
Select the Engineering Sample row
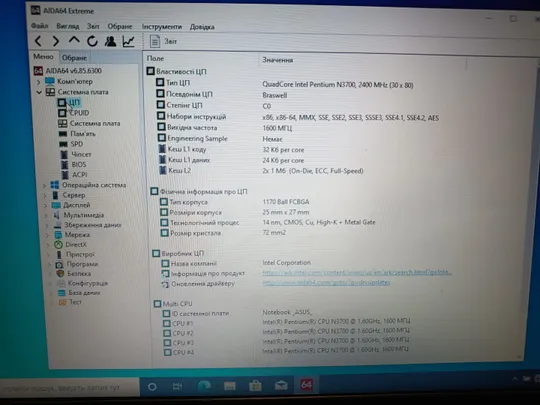tap(220, 139)
